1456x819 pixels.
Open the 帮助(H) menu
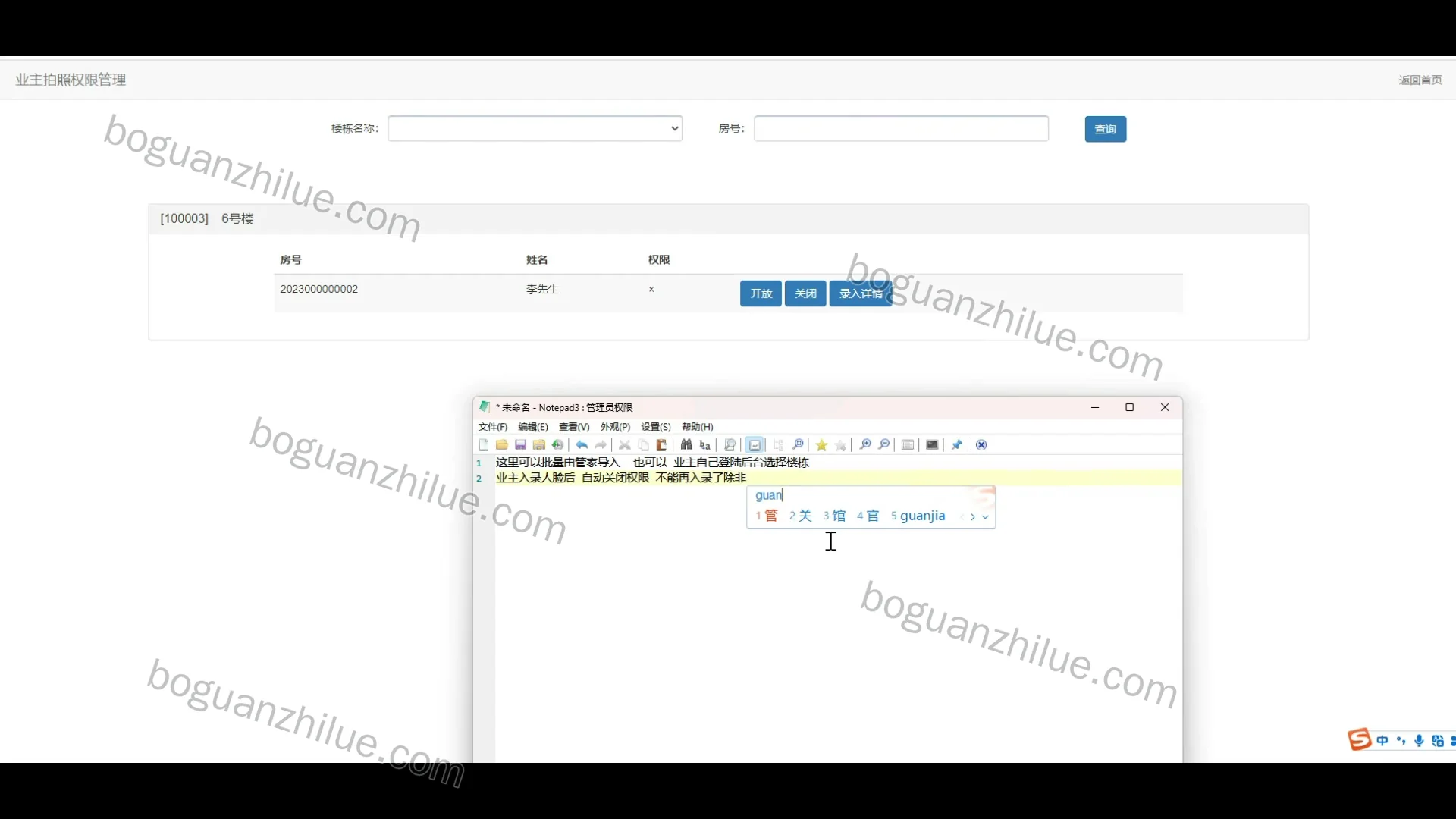tap(698, 428)
